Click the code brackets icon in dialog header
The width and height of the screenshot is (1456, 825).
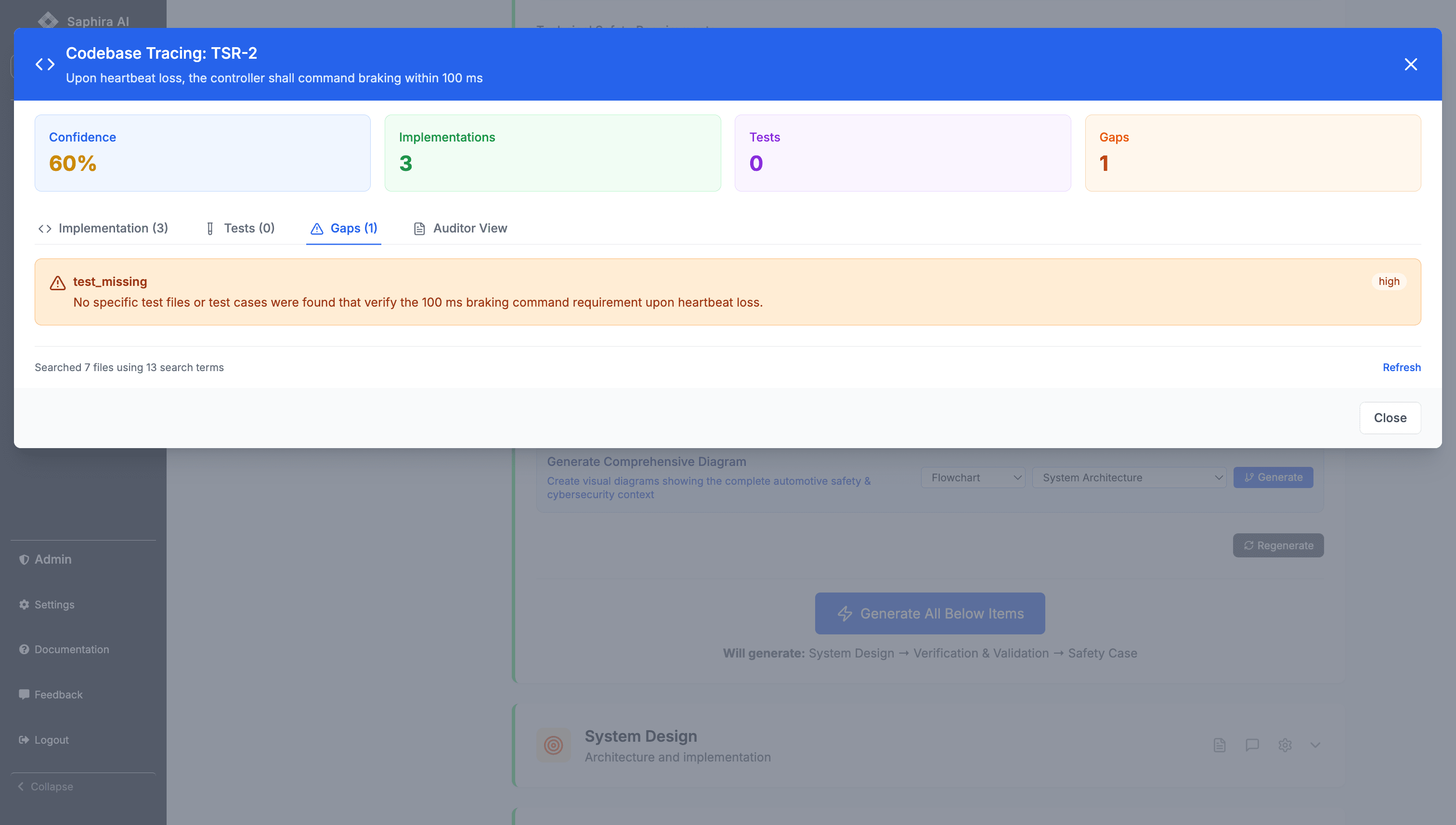pos(45,64)
